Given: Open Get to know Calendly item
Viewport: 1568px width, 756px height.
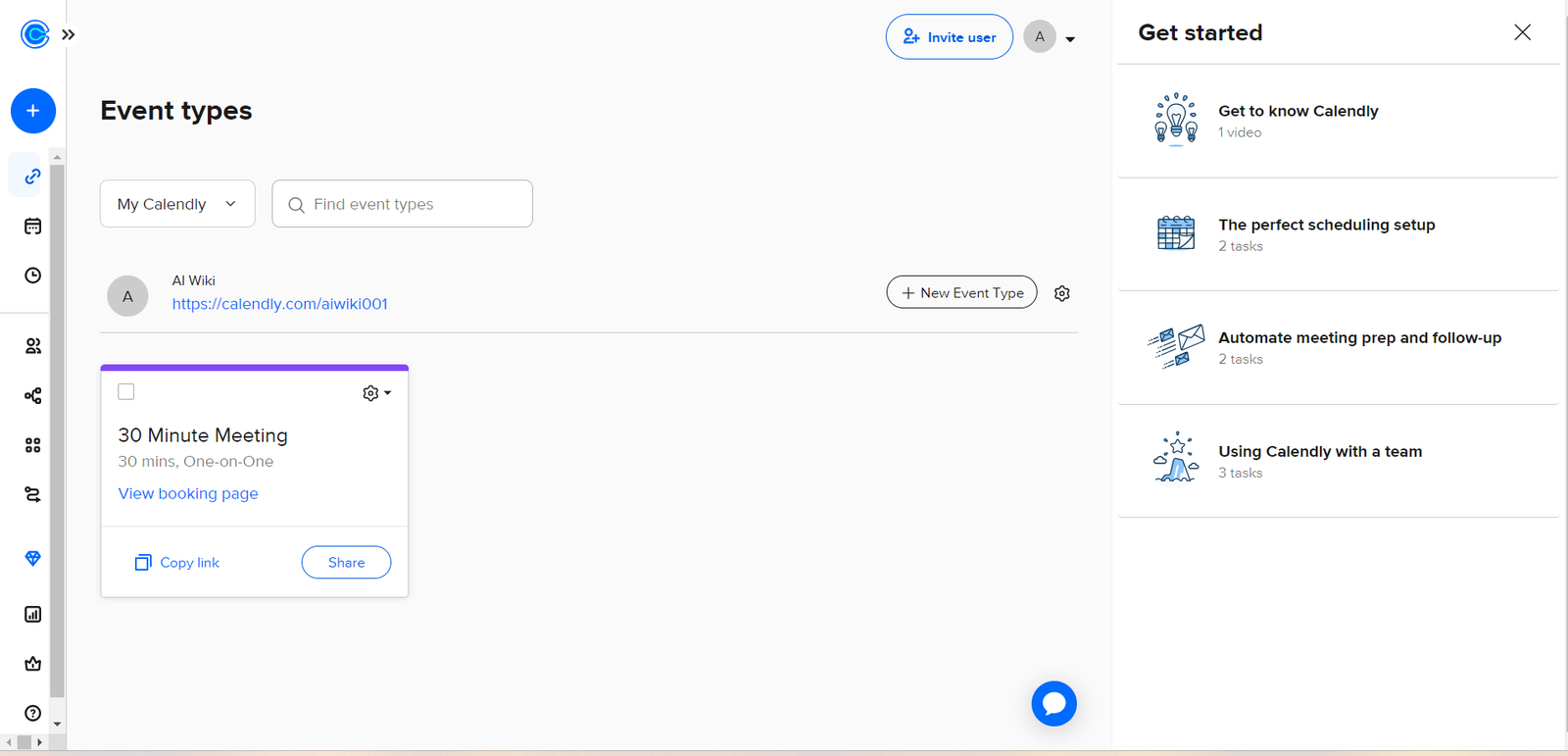Looking at the screenshot, I should coord(1338,121).
